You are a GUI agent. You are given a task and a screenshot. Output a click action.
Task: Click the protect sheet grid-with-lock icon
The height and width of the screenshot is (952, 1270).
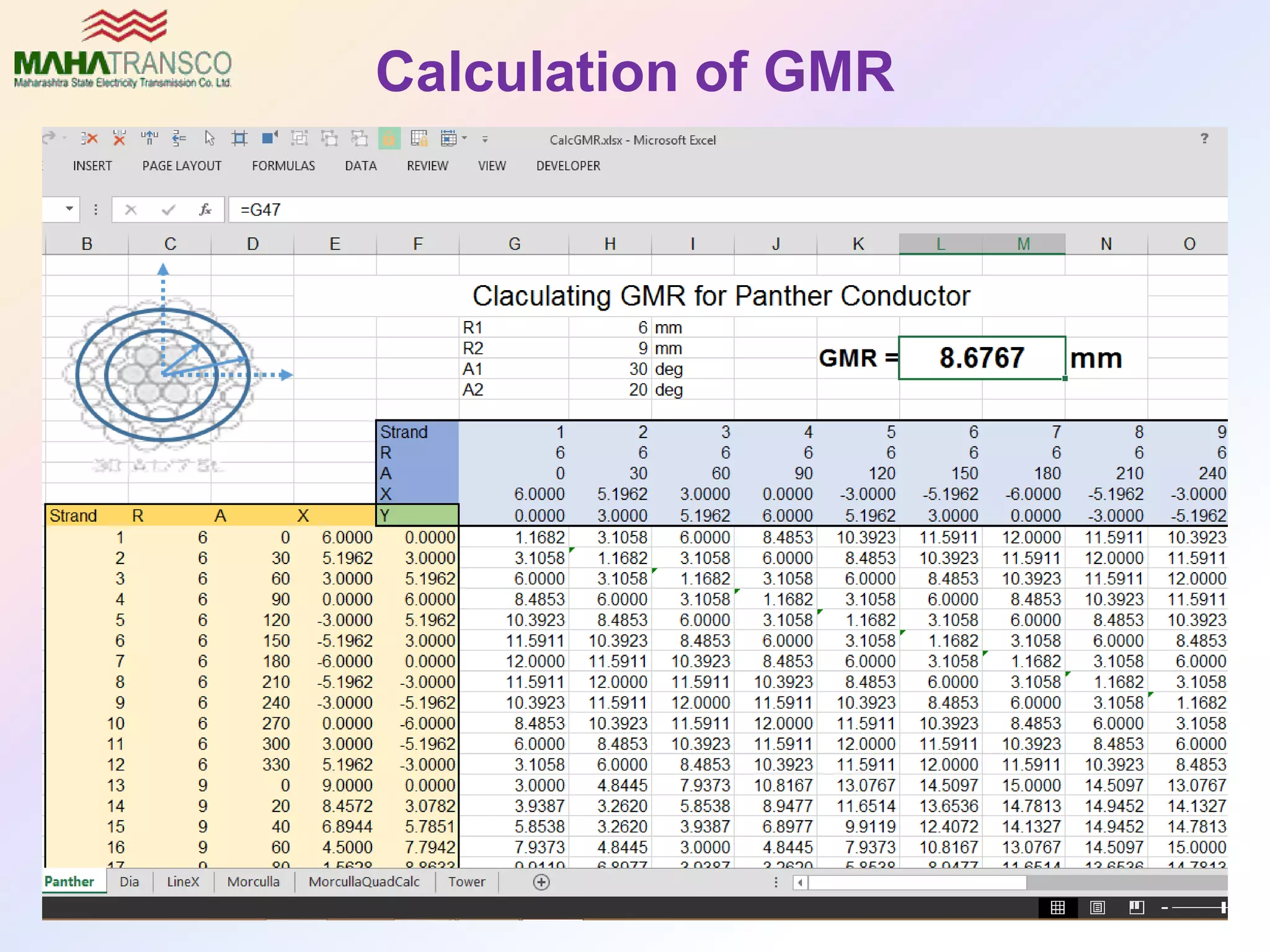click(x=419, y=138)
